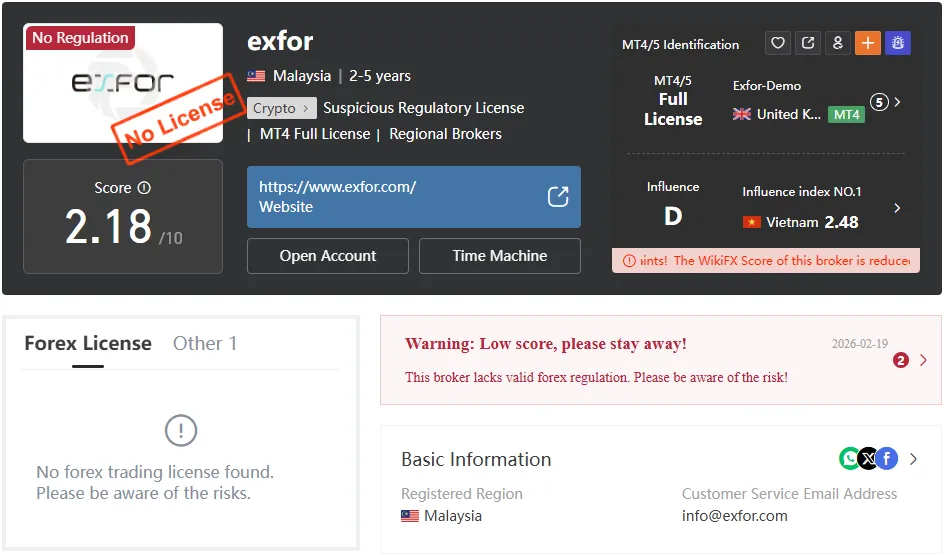The height and width of the screenshot is (555, 944).
Task: Click 'No forex trading license found' message
Action: (x=155, y=472)
